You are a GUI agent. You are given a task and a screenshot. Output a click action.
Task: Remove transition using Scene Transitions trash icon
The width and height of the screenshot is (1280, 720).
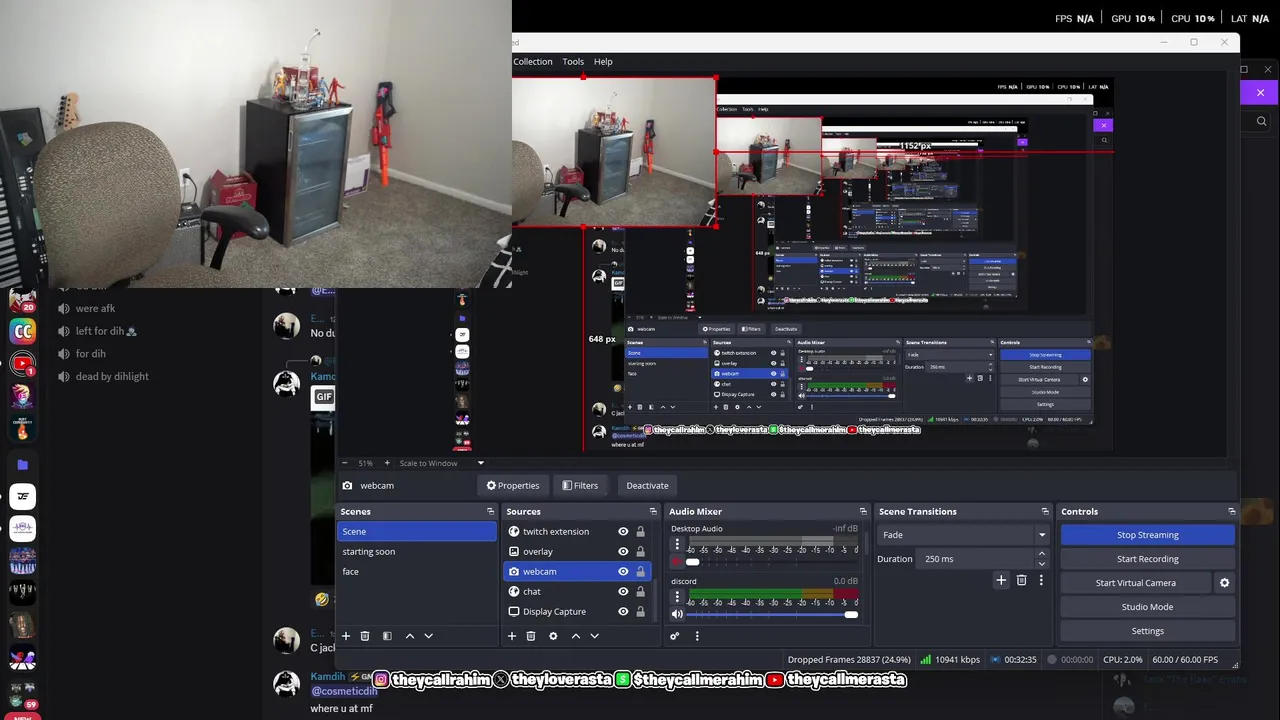[1021, 580]
